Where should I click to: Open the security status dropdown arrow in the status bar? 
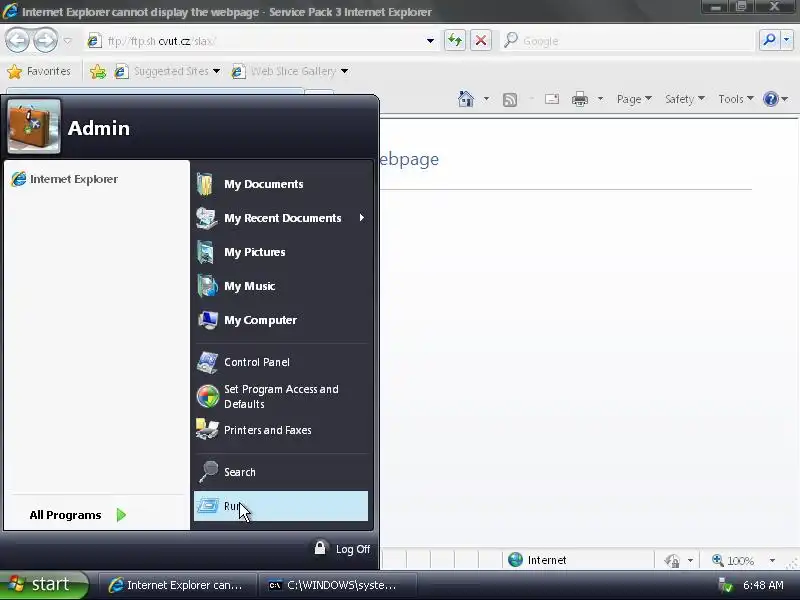(x=690, y=560)
